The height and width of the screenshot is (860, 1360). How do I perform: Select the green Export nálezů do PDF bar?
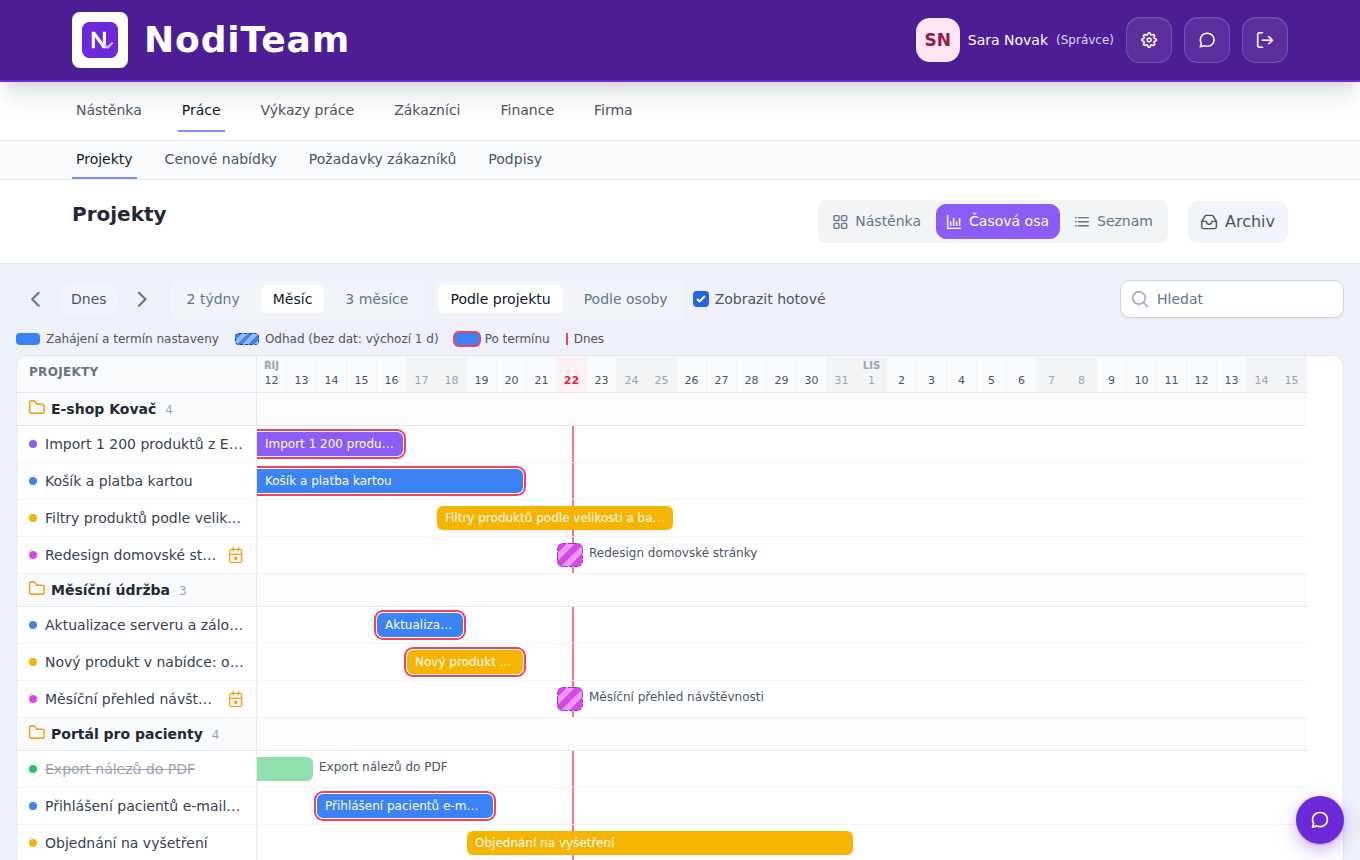click(285, 769)
